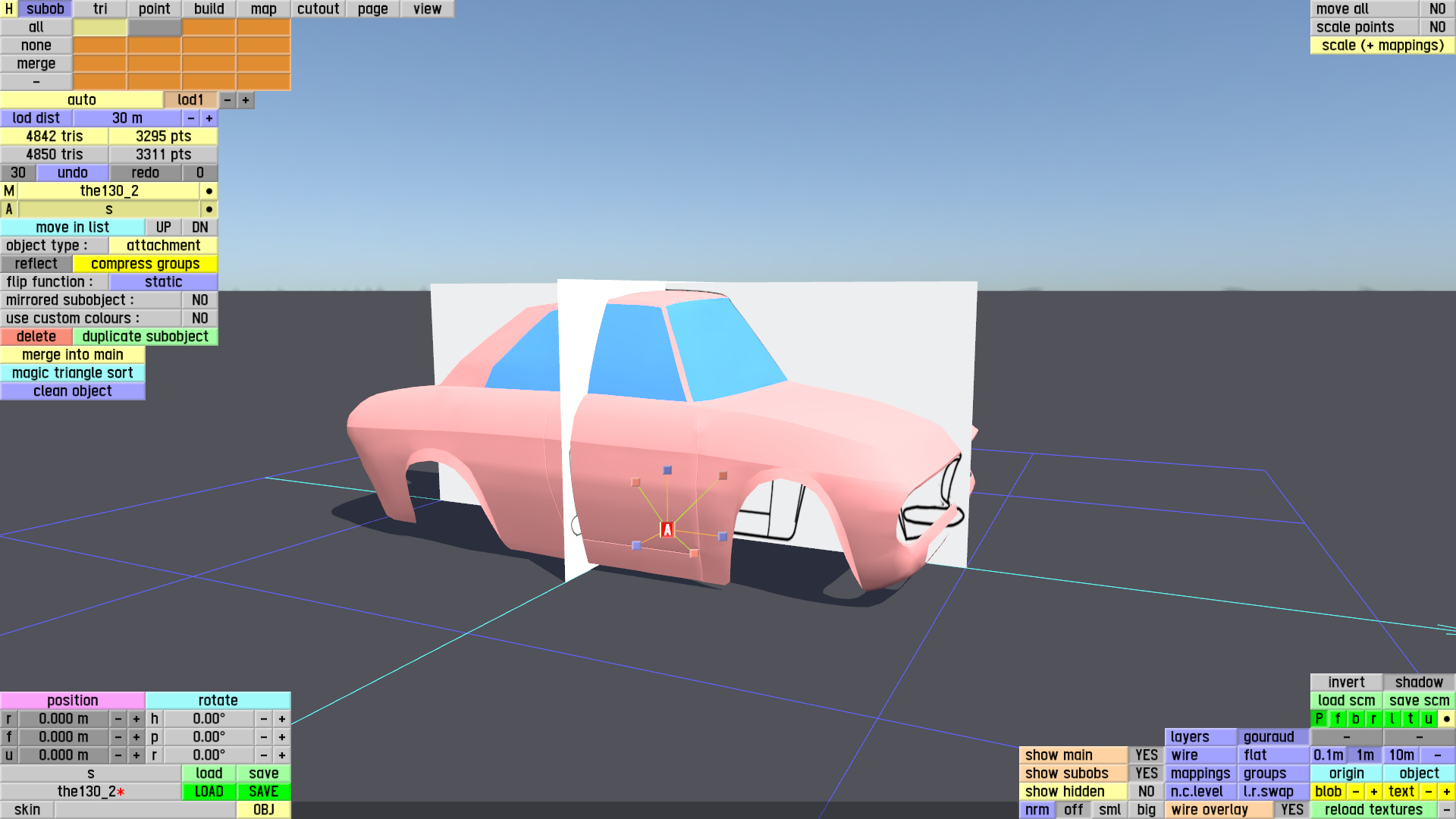Toggle mirrored subobject NO value
This screenshot has height=819, width=1456.
coord(199,300)
